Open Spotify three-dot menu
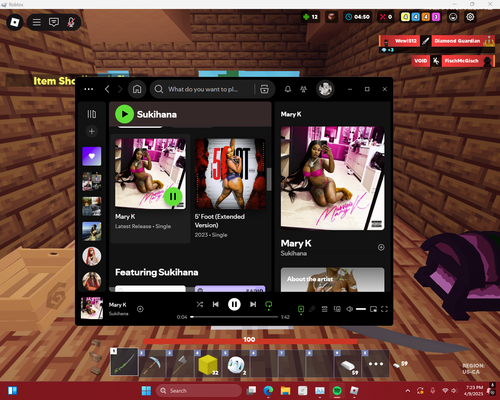500x400 pixels. pyautogui.click(x=89, y=89)
